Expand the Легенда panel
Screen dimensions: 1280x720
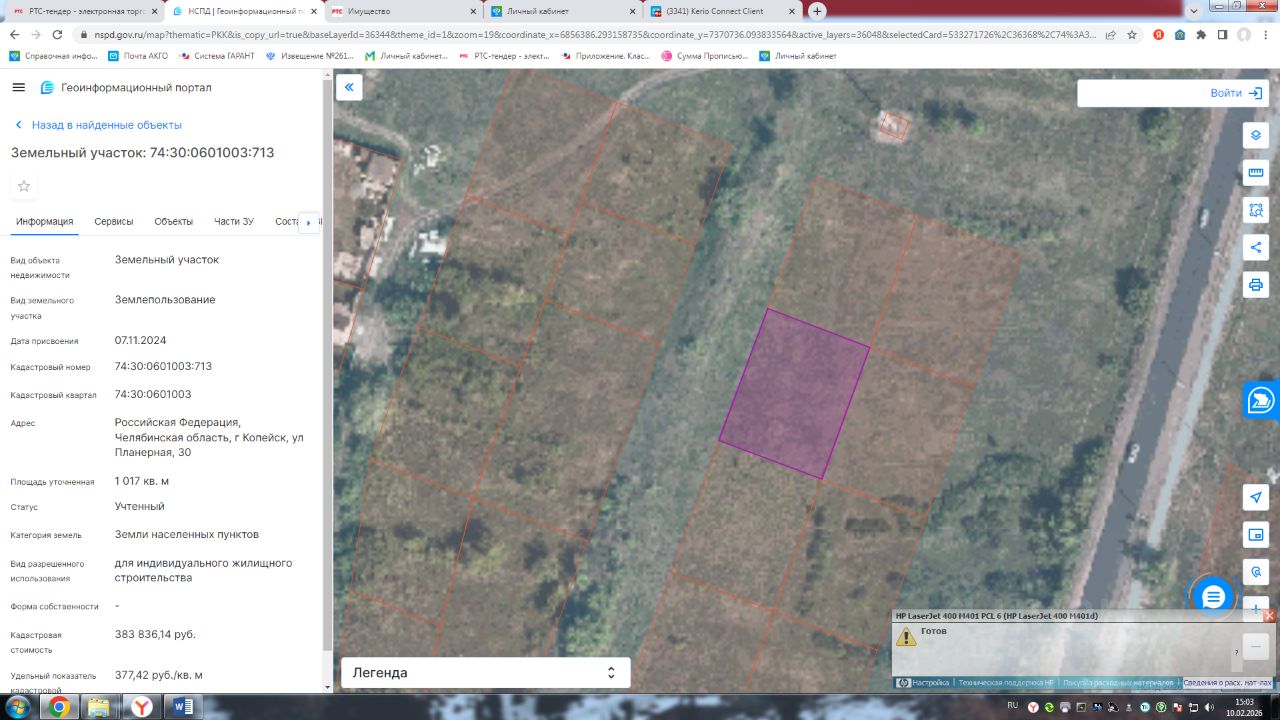click(485, 673)
